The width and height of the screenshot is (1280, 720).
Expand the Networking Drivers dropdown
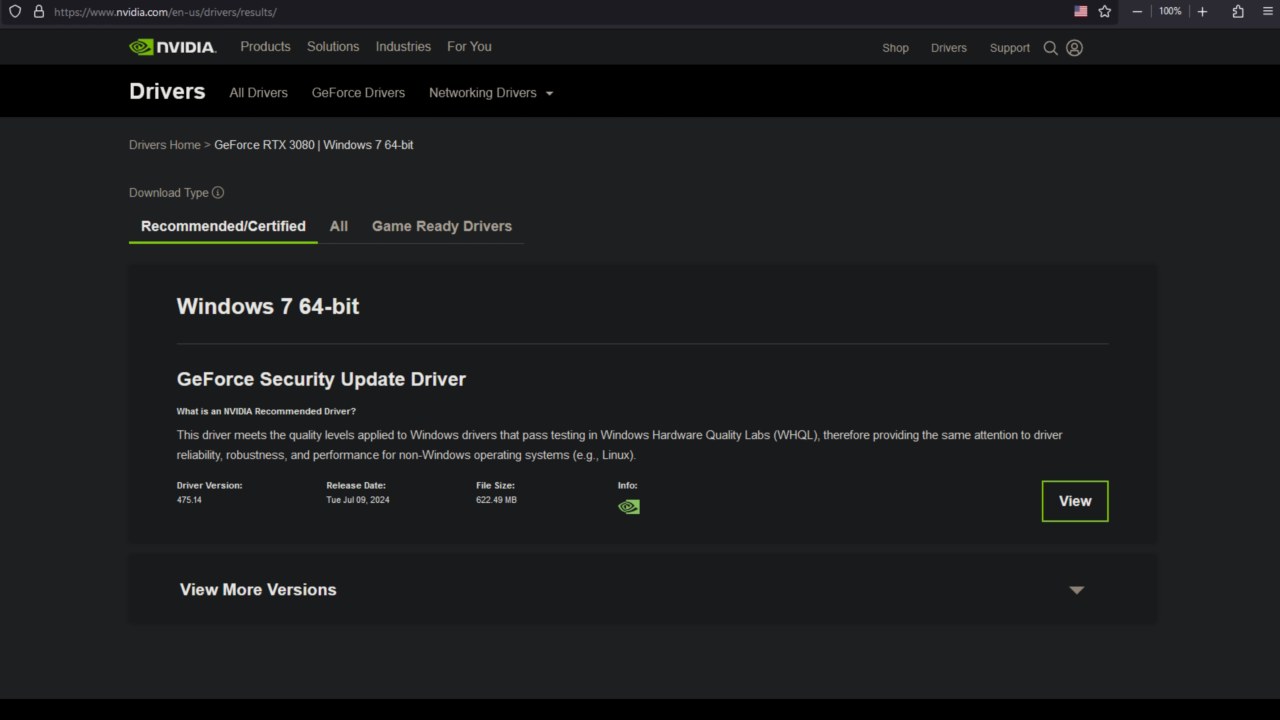(491, 93)
